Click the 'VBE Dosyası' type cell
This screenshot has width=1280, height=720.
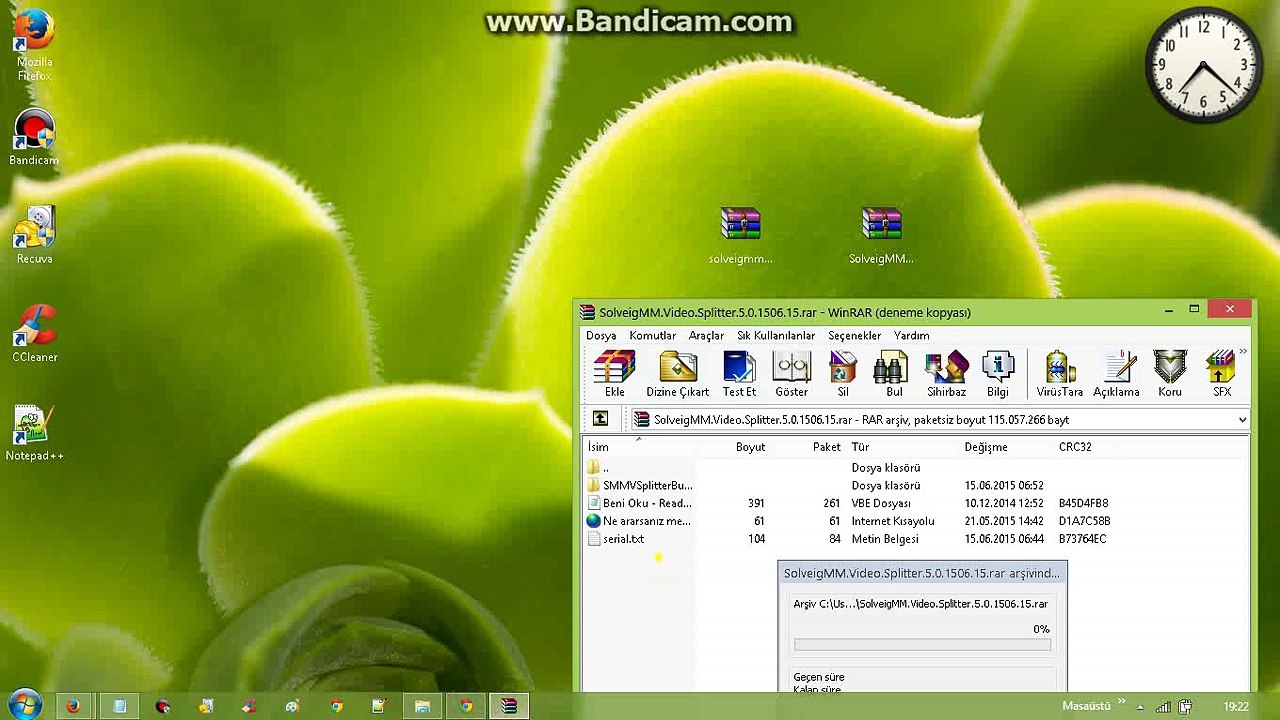(881, 504)
